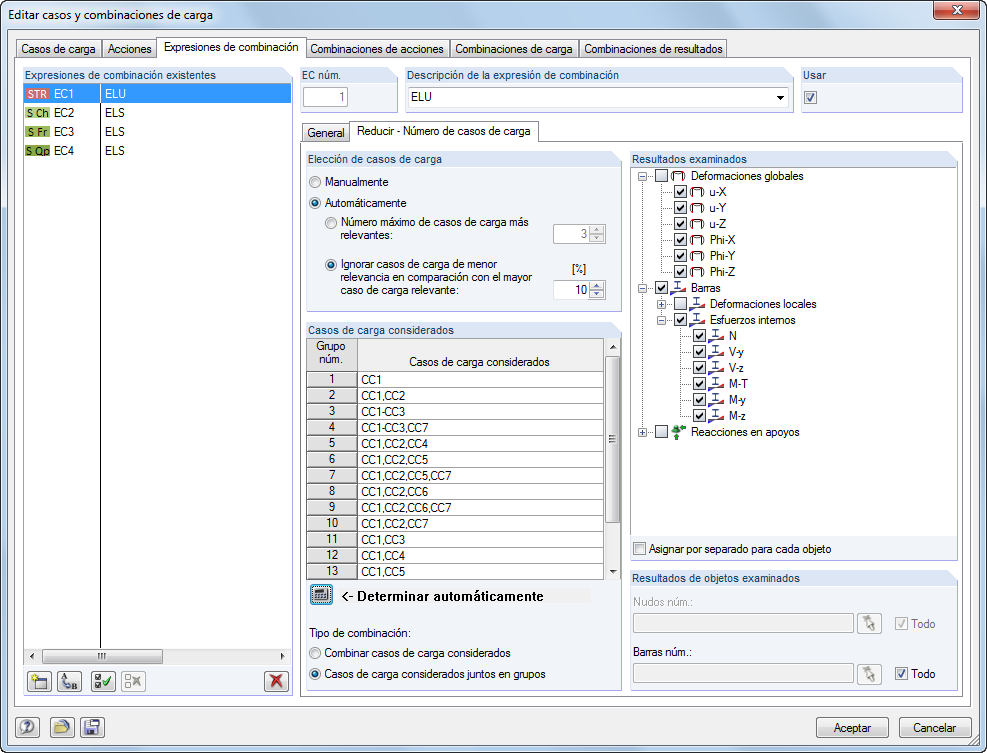Image resolution: width=987 pixels, height=753 pixels.
Task: Click the node picker icon beside Nudos núm.
Action: pyautogui.click(x=869, y=623)
